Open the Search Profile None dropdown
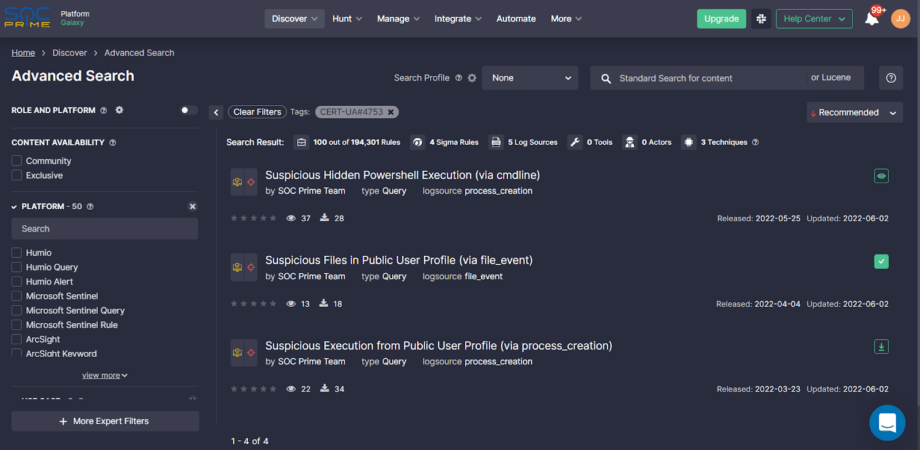Viewport: 920px width, 450px height. 530,78
